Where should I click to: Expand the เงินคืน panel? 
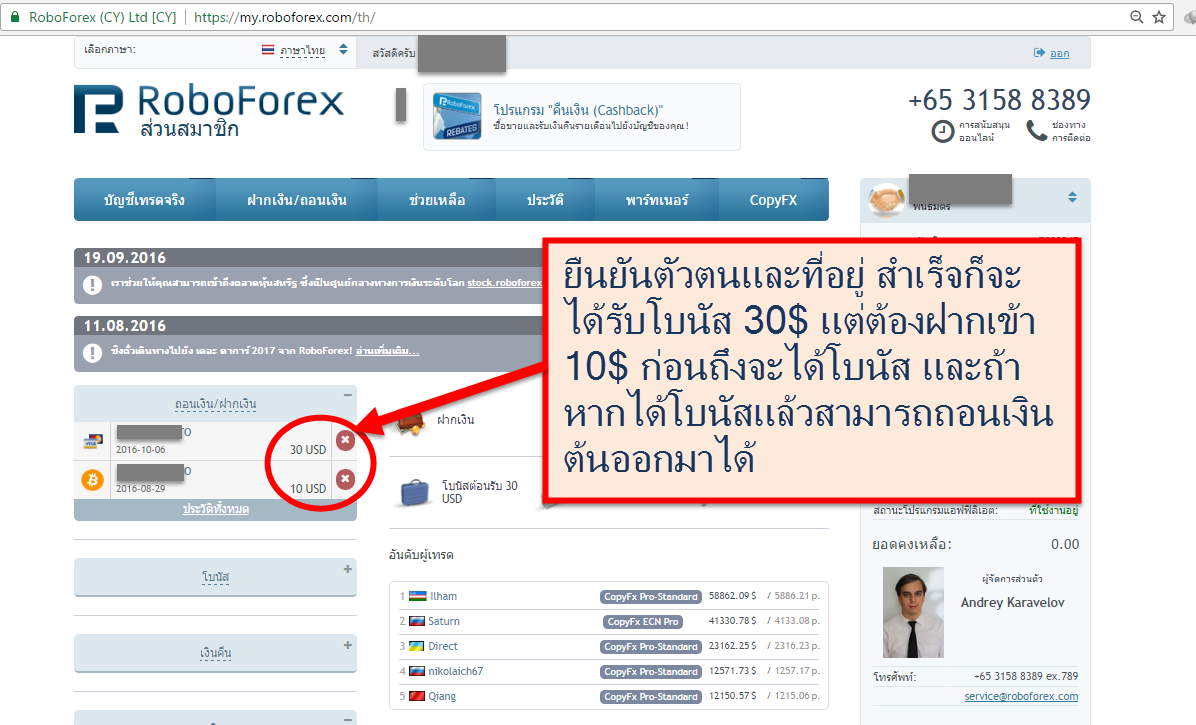(x=348, y=644)
